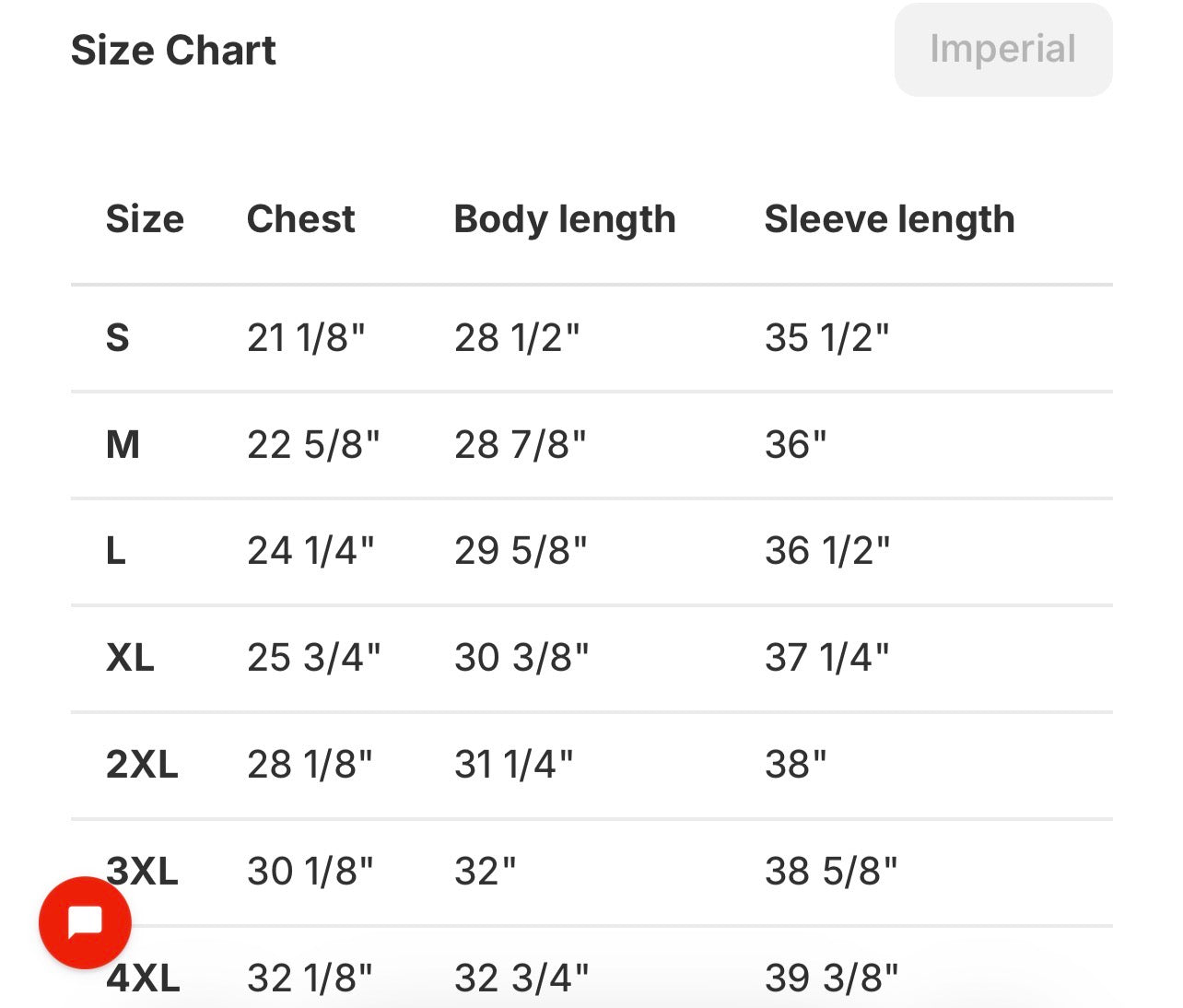Toggle the Imperial units button
The image size is (1183, 1008).
click(x=1002, y=50)
